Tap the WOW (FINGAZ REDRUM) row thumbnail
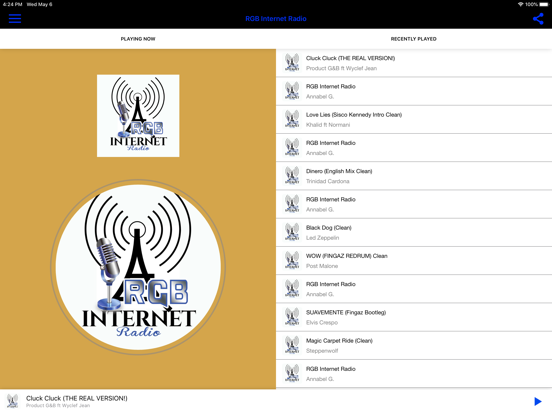This screenshot has height=414, width=552. click(x=292, y=261)
